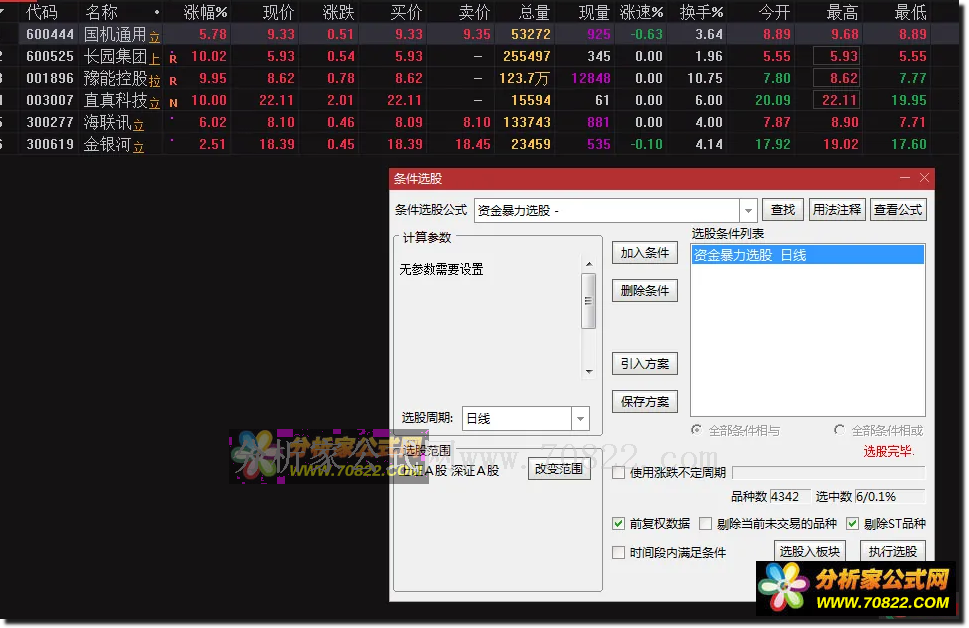Sort by the 涨跌 column header
Image resolution: width=969 pixels, height=628 pixels.
pos(338,12)
